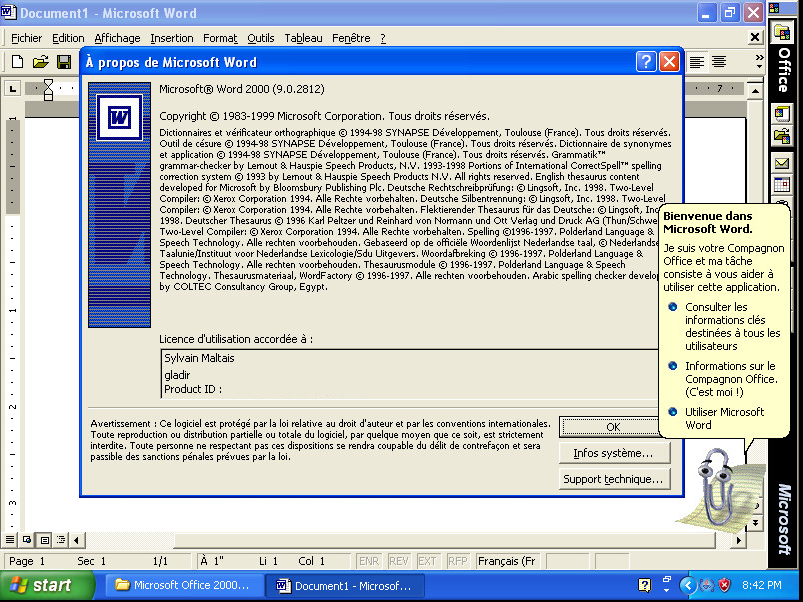Click horizontal scrollbar right arrow
This screenshot has height=602, width=803.
tap(738, 540)
